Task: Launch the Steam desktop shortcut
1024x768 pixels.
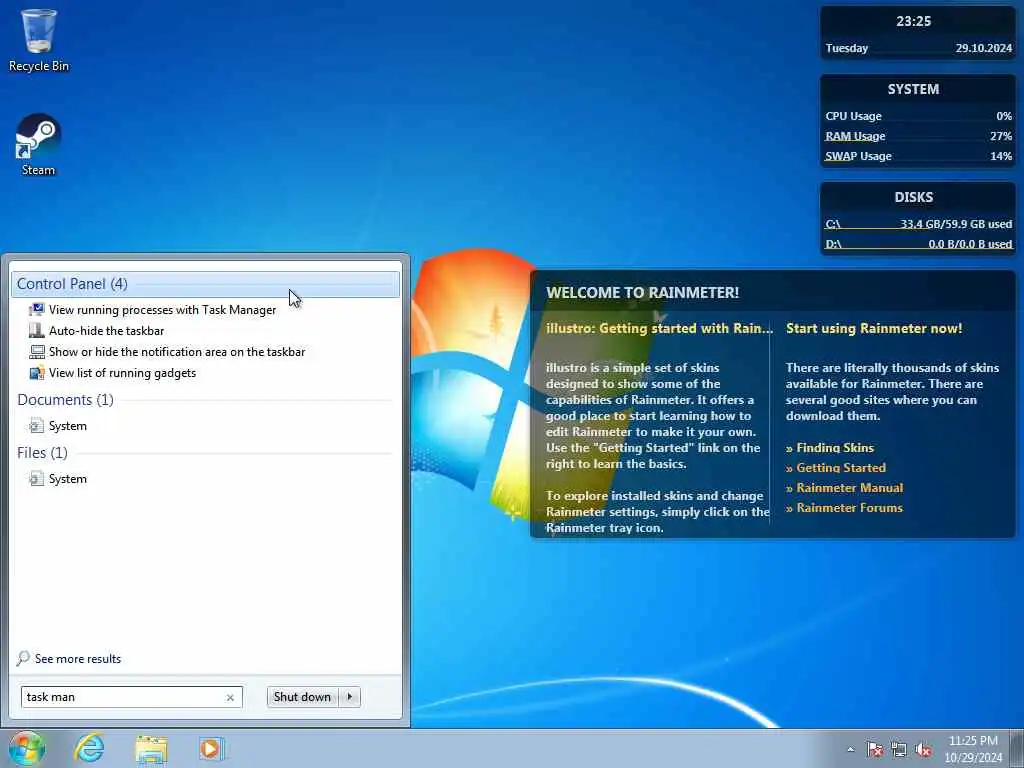Action: (39, 145)
